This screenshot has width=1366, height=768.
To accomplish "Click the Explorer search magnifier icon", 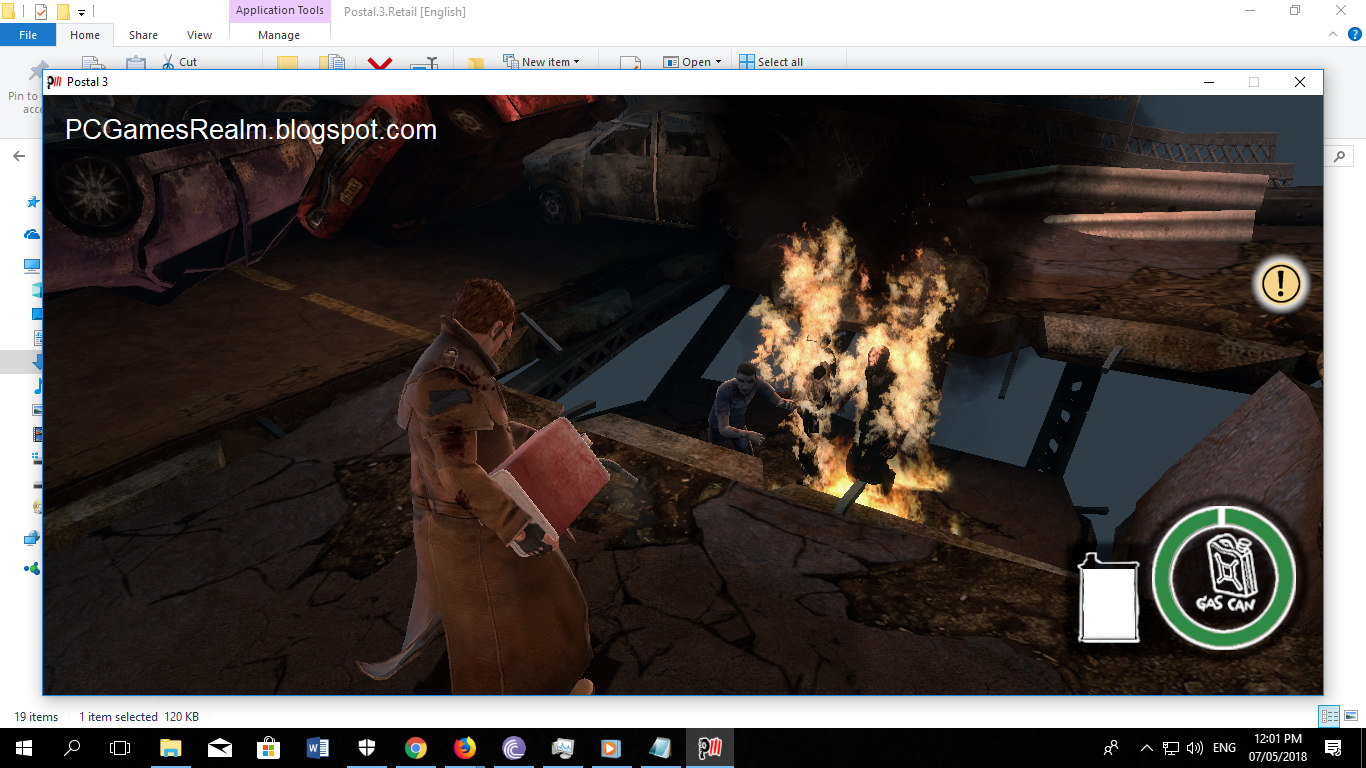I will pyautogui.click(x=1340, y=156).
